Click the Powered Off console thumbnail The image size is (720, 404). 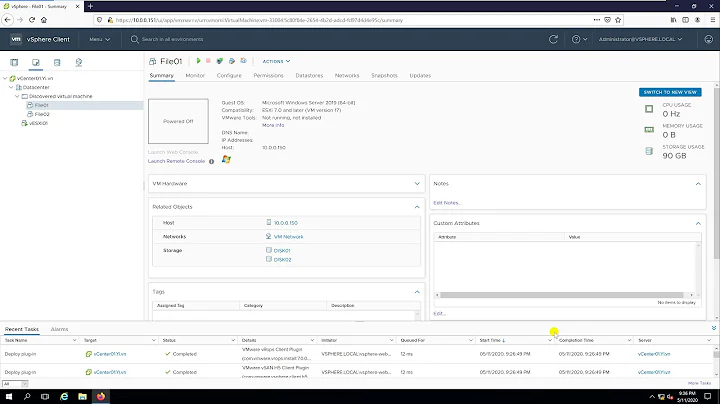178,121
